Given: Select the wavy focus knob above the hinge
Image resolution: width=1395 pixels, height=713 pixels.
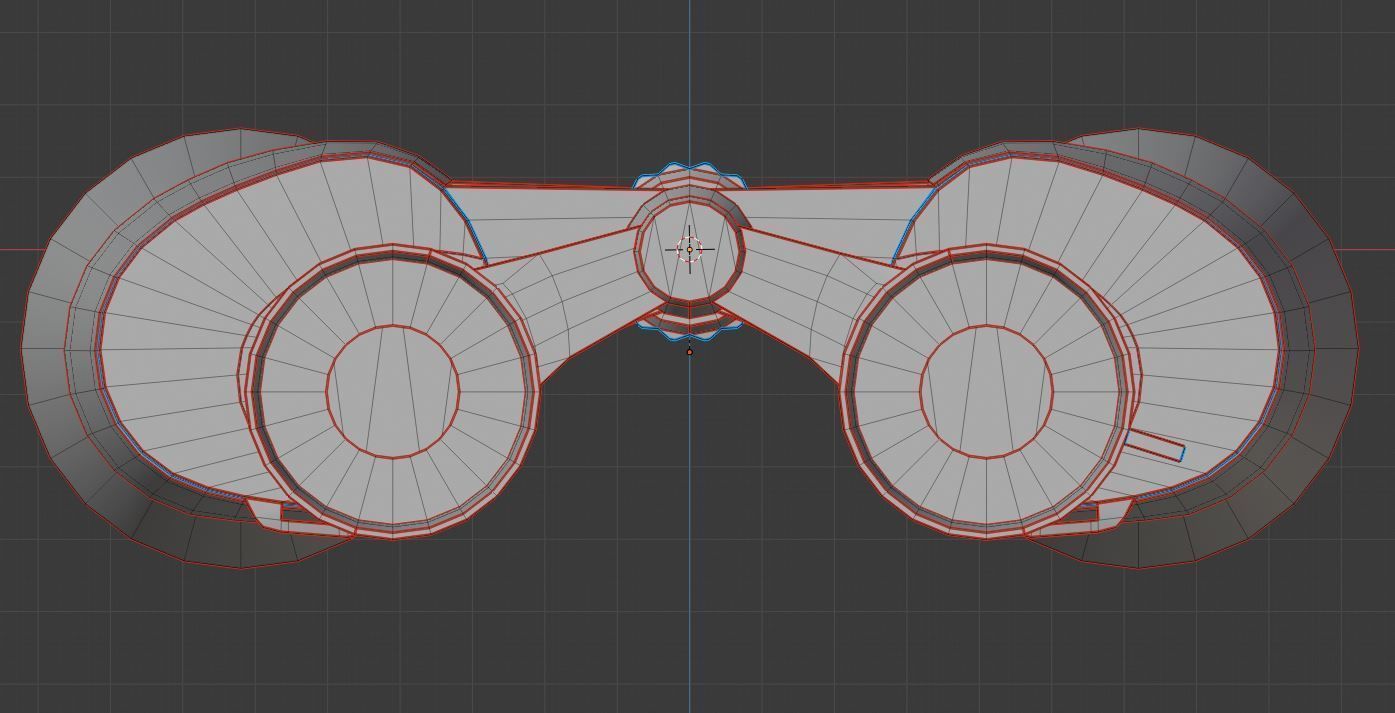Looking at the screenshot, I should click(x=690, y=175).
